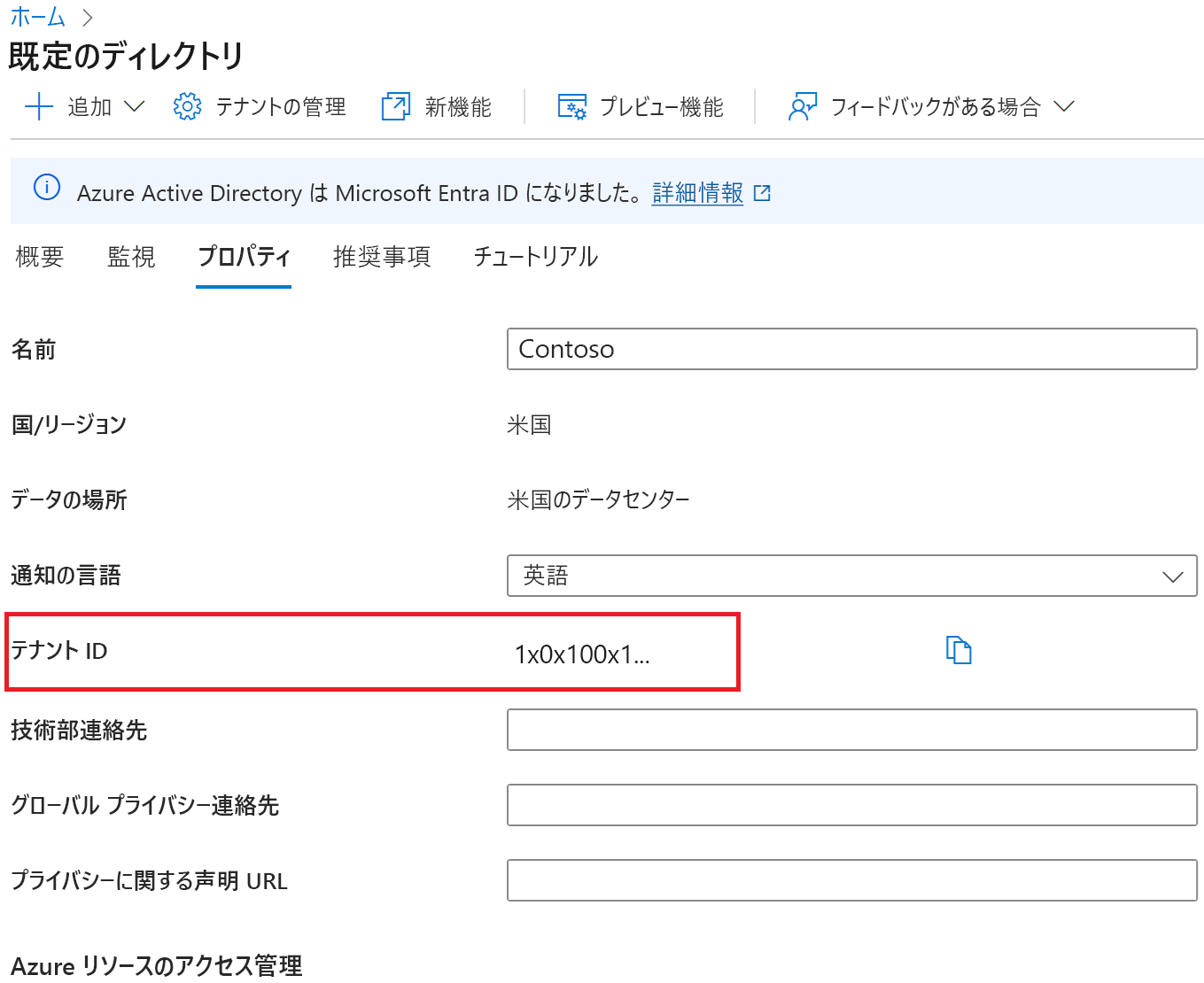Click the 通知の言語 label
The width and height of the screenshot is (1204, 983).
66,576
